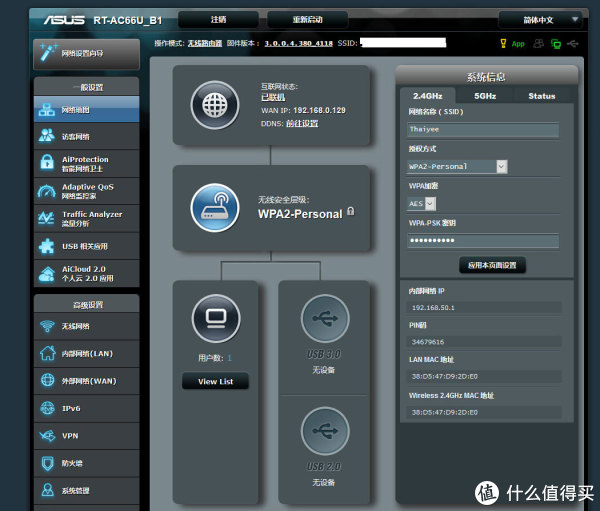Click the USB 2.0 port icon
This screenshot has width=600, height=511.
click(x=325, y=431)
